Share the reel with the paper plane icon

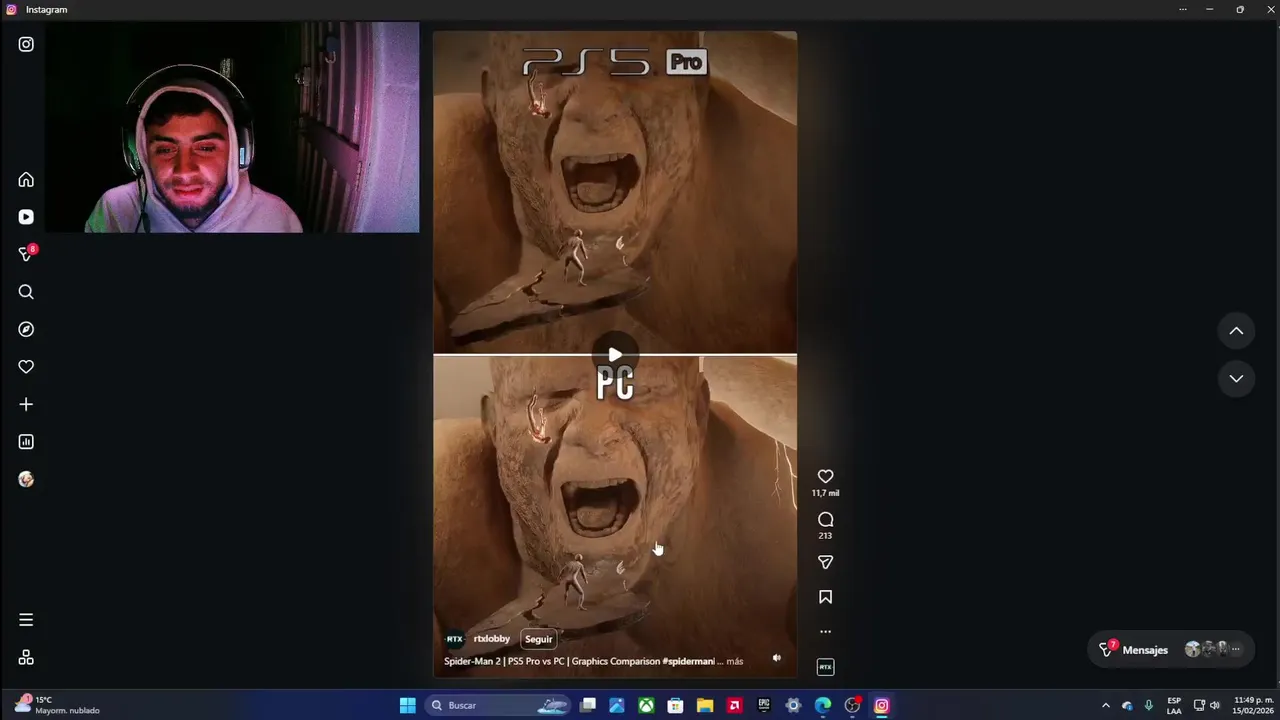point(825,562)
